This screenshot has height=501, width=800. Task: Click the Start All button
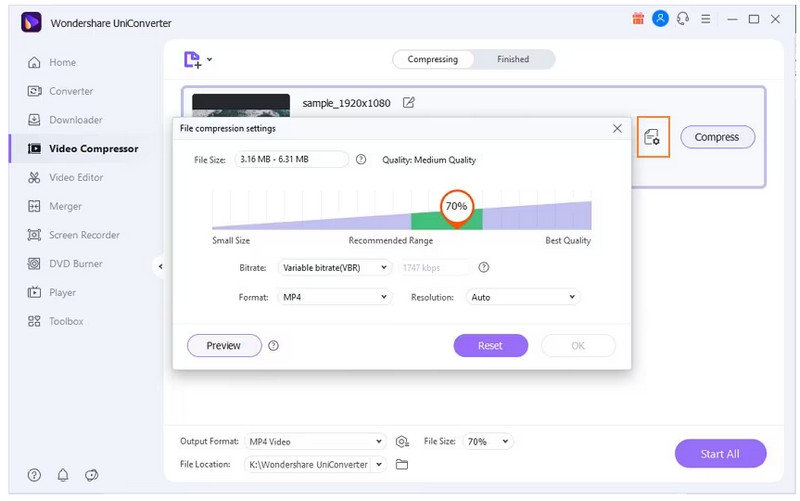tap(720, 454)
